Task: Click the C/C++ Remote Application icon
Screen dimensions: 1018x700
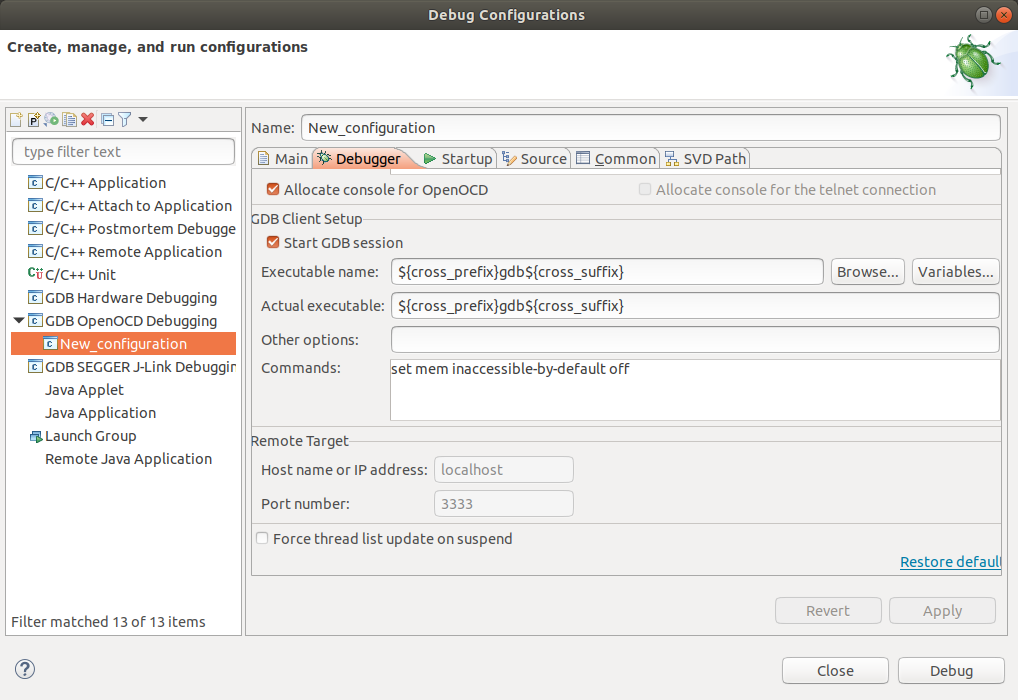Action: coord(35,251)
